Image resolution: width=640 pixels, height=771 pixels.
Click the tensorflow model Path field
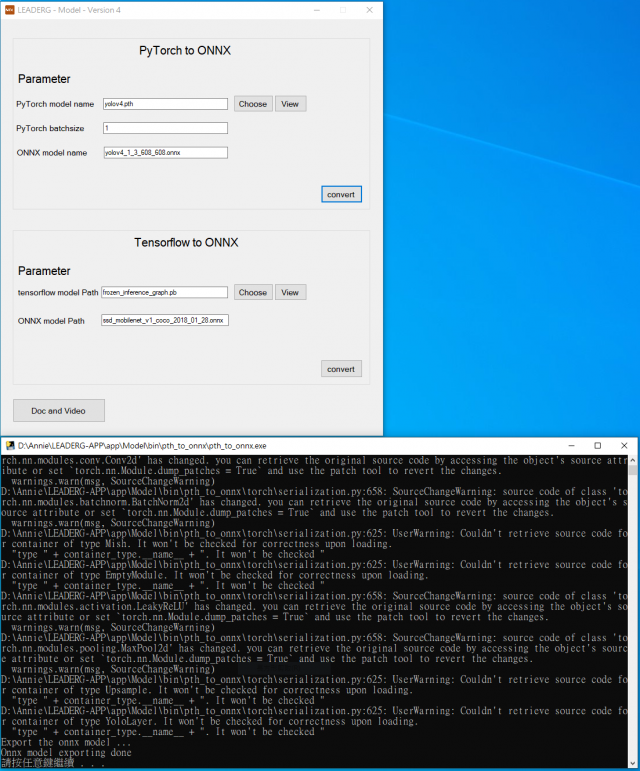(x=165, y=293)
